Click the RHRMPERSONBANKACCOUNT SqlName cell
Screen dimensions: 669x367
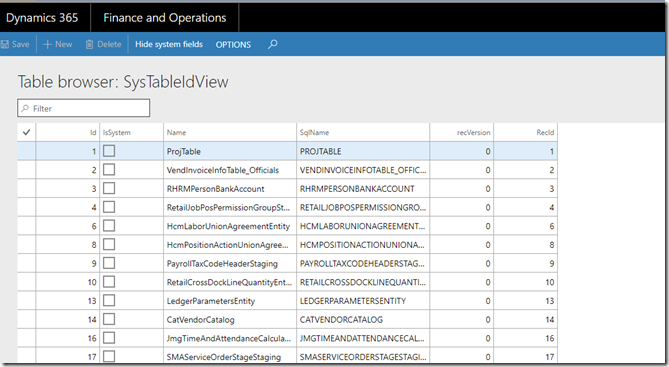[363, 189]
